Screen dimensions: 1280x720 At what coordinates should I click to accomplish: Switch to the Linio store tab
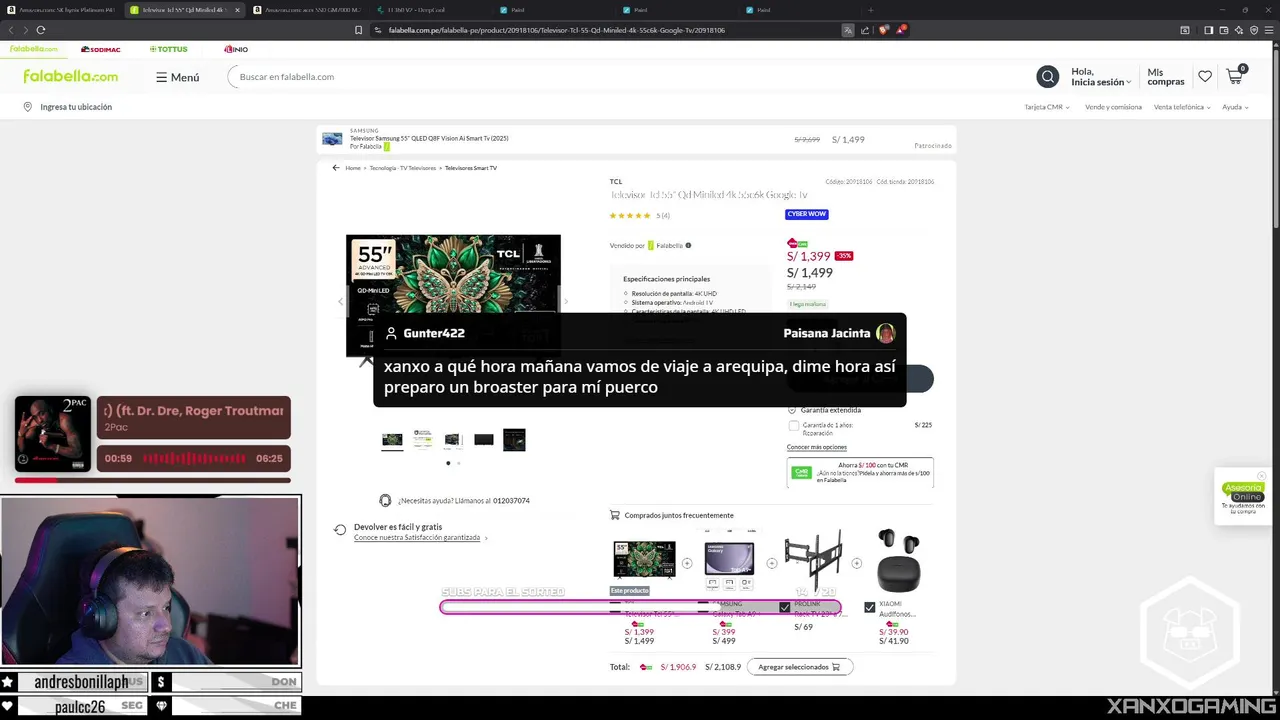click(x=236, y=49)
